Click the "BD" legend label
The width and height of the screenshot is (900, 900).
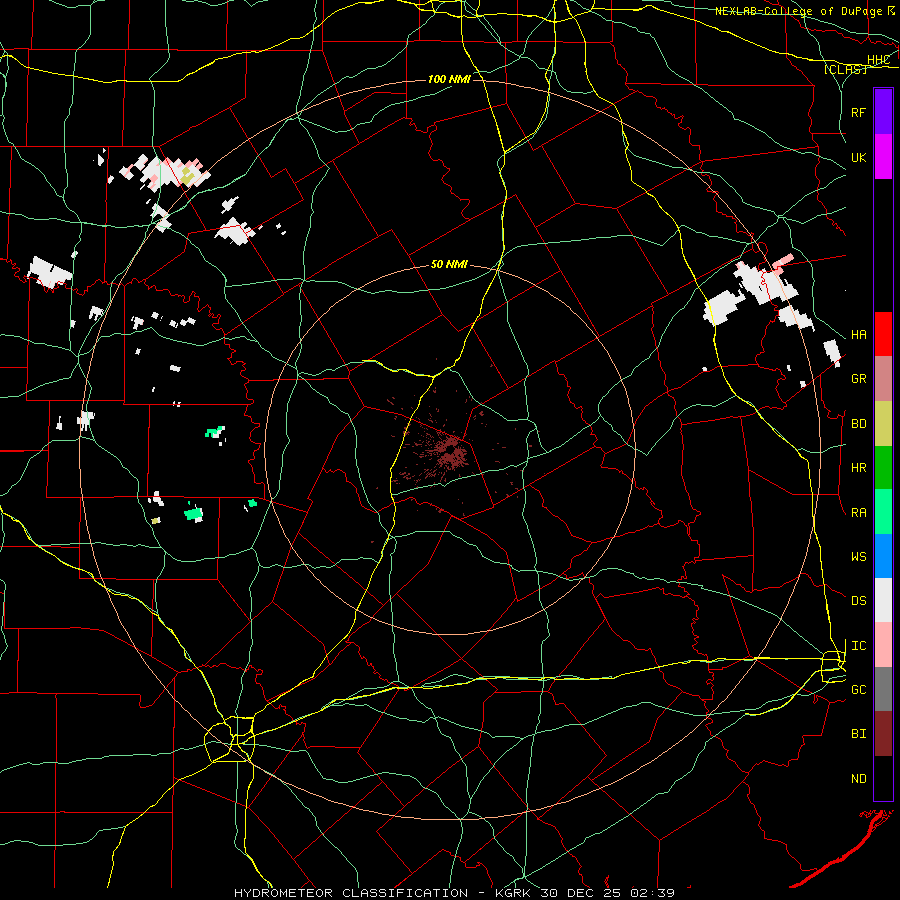point(858,424)
